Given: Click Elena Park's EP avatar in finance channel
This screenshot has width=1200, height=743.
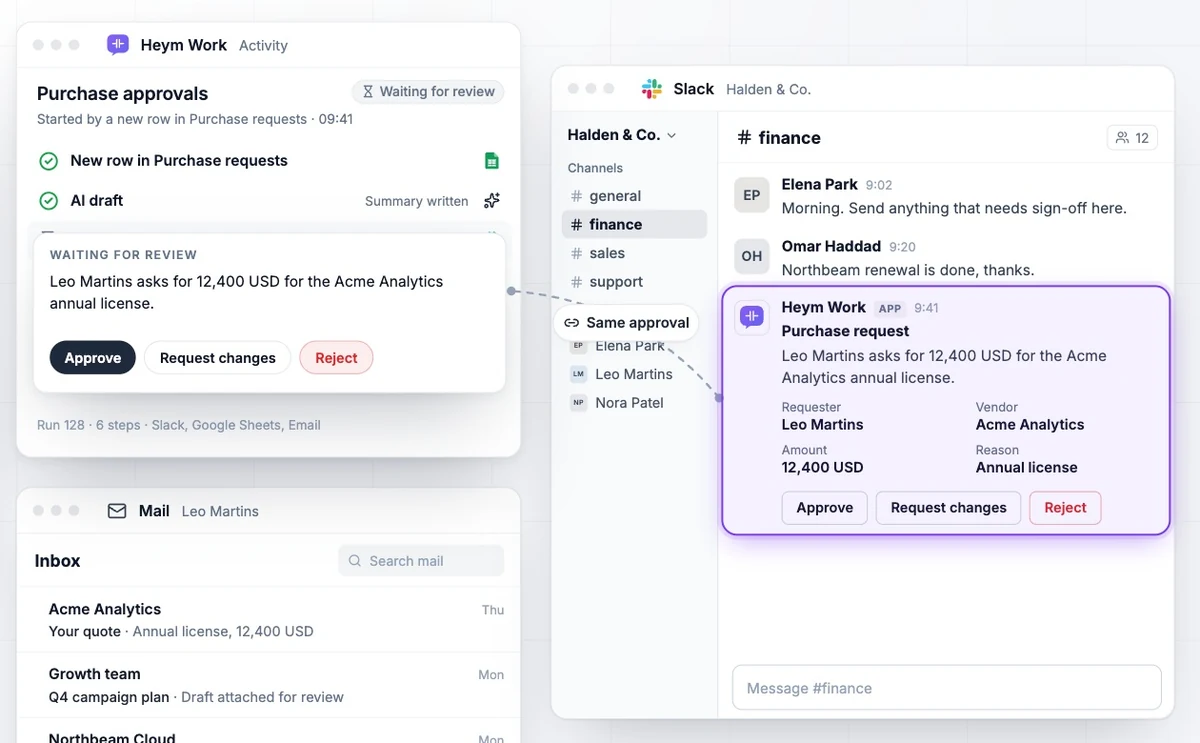Looking at the screenshot, I should click(x=752, y=195).
